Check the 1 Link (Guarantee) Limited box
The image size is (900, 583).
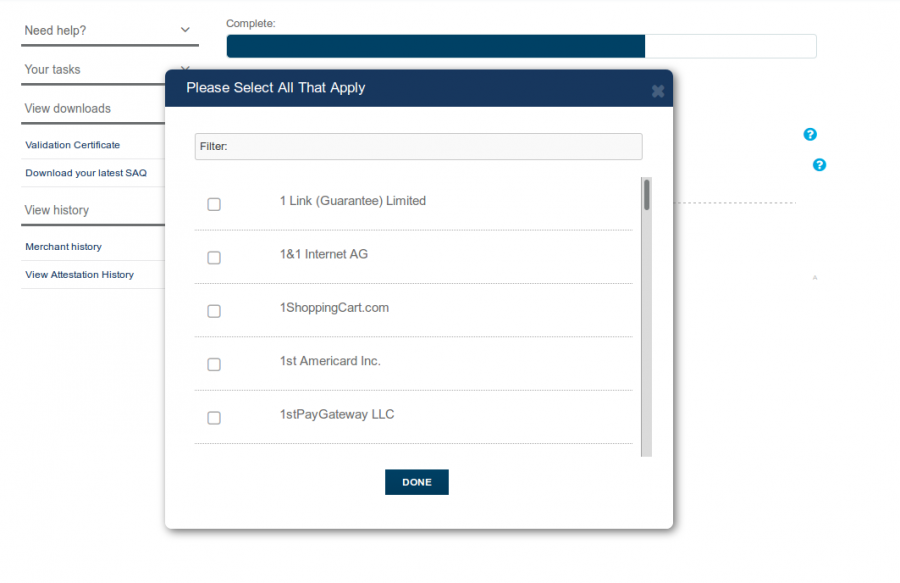tap(214, 204)
